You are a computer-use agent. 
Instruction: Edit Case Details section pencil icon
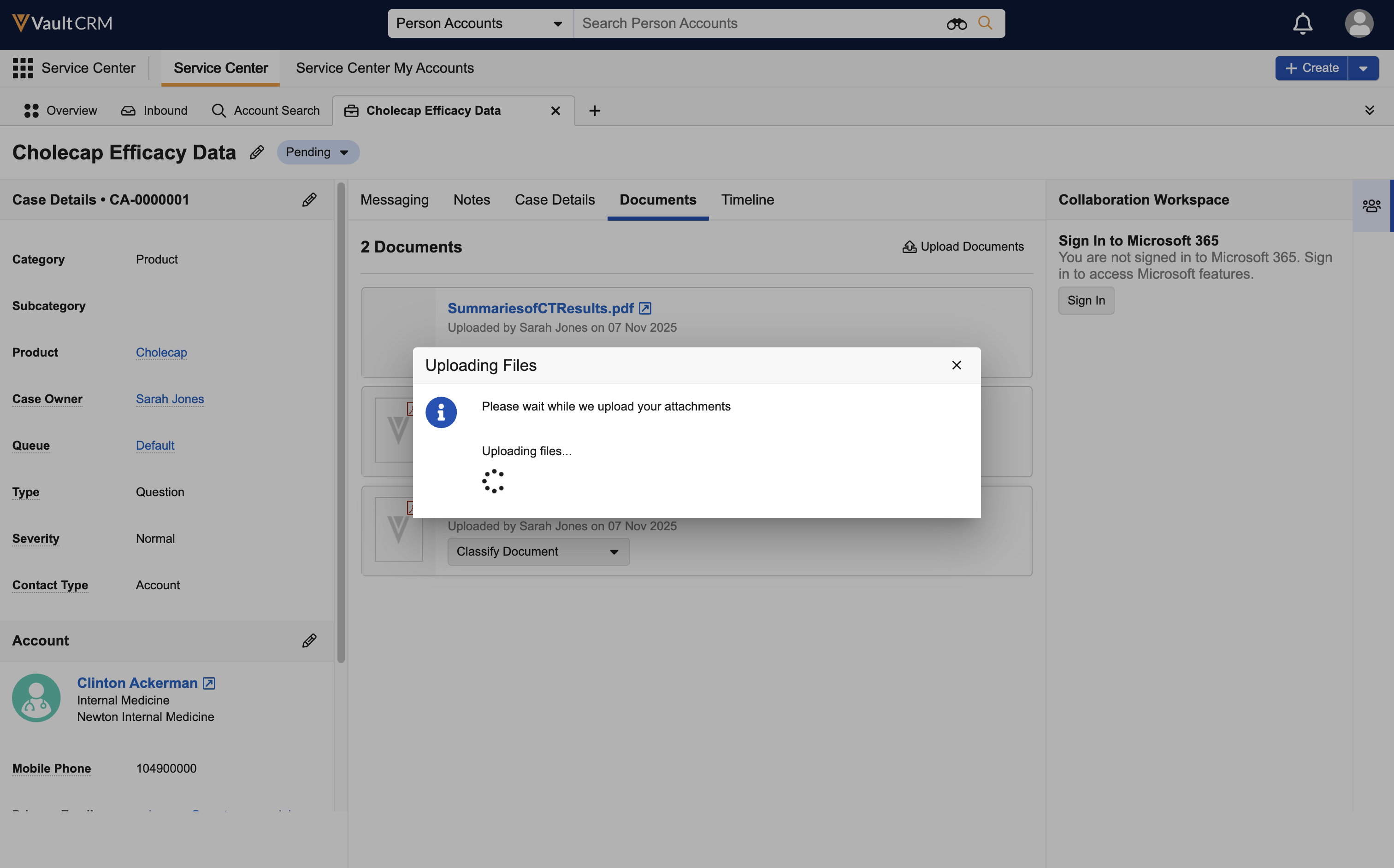[309, 200]
